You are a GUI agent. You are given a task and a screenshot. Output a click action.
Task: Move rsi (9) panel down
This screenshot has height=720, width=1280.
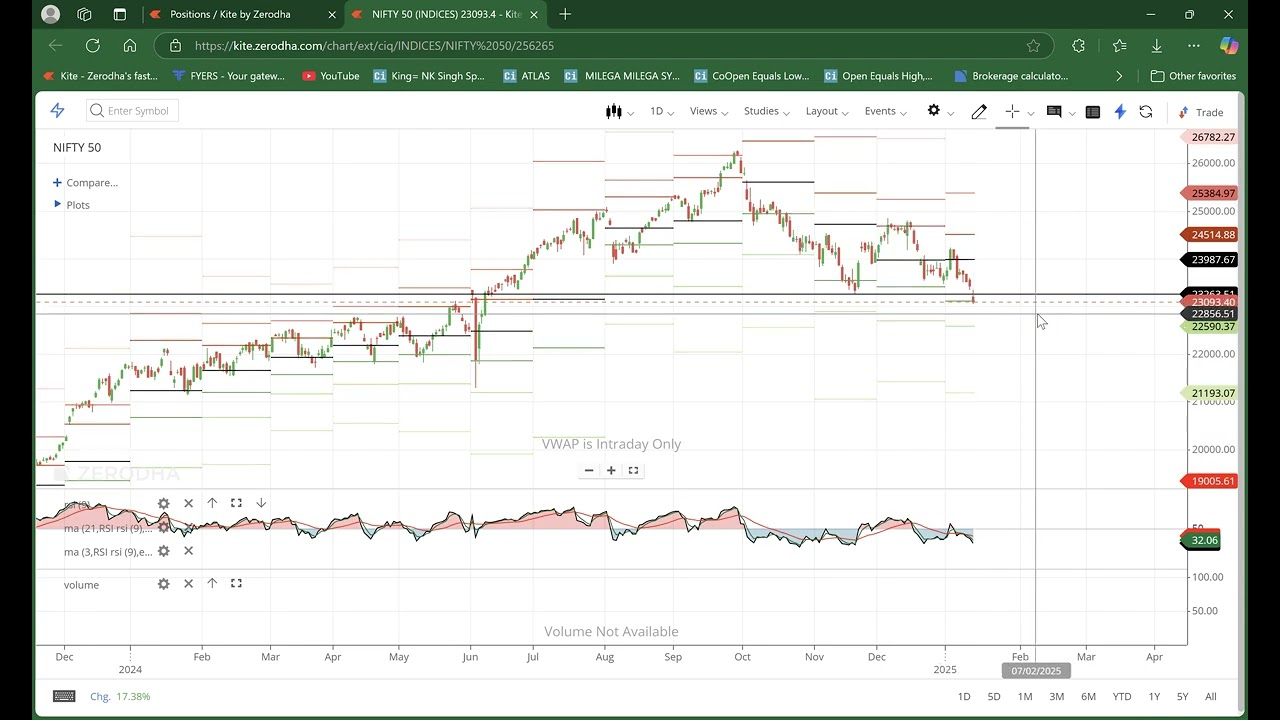pos(261,503)
